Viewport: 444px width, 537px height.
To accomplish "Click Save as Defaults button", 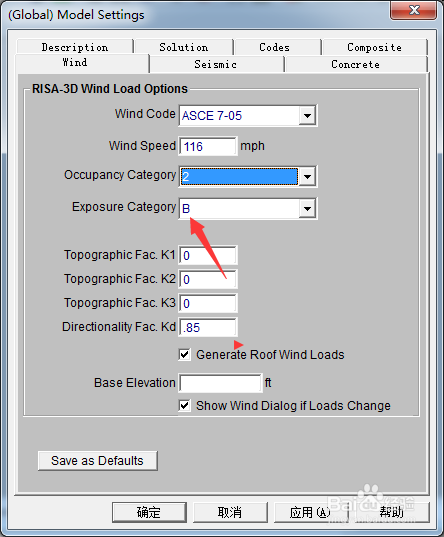I will coord(98,461).
